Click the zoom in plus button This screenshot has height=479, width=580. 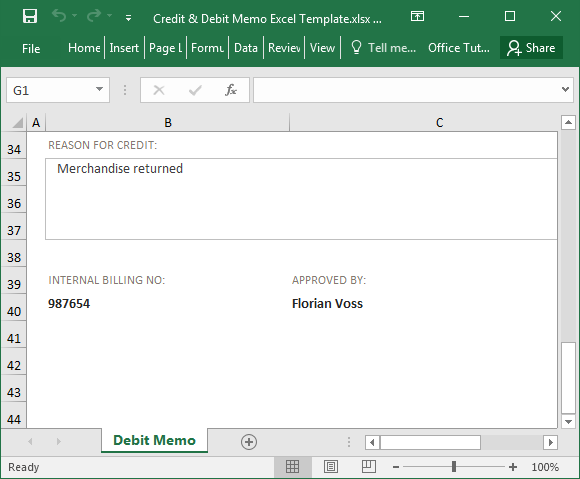click(x=513, y=467)
